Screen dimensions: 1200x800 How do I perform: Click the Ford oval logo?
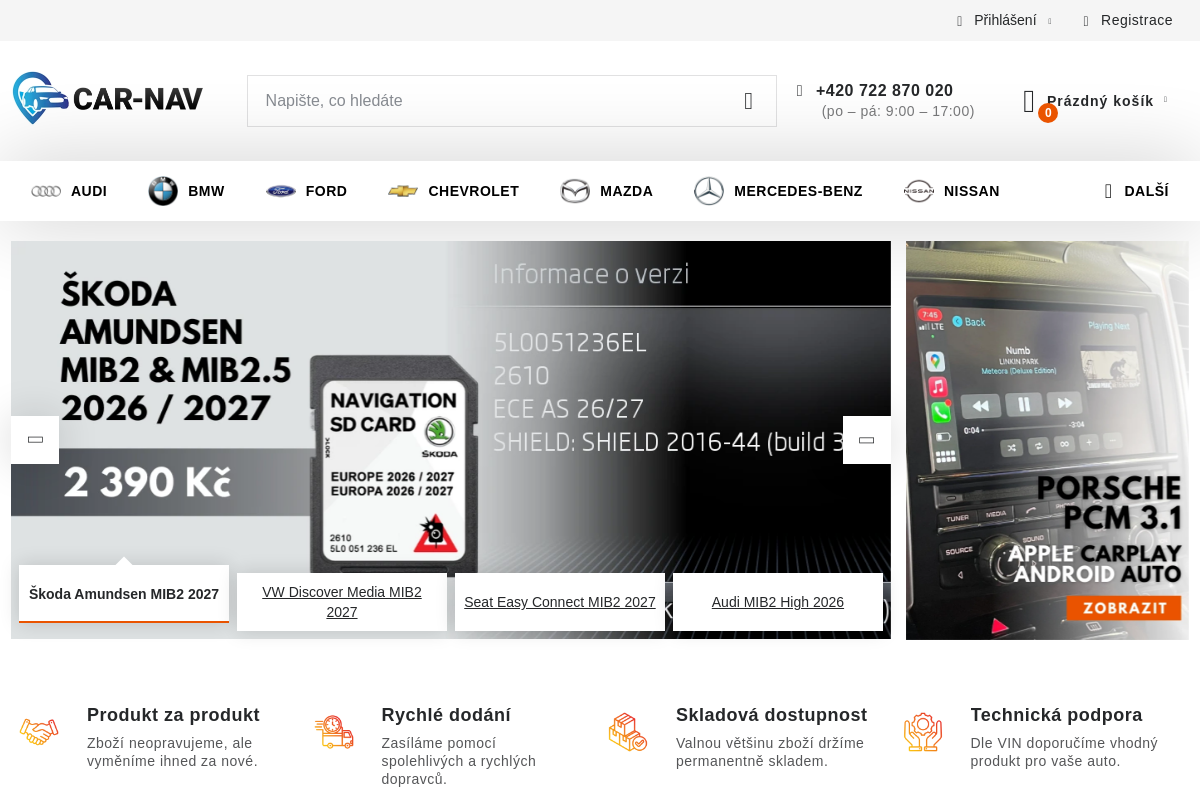pos(281,191)
